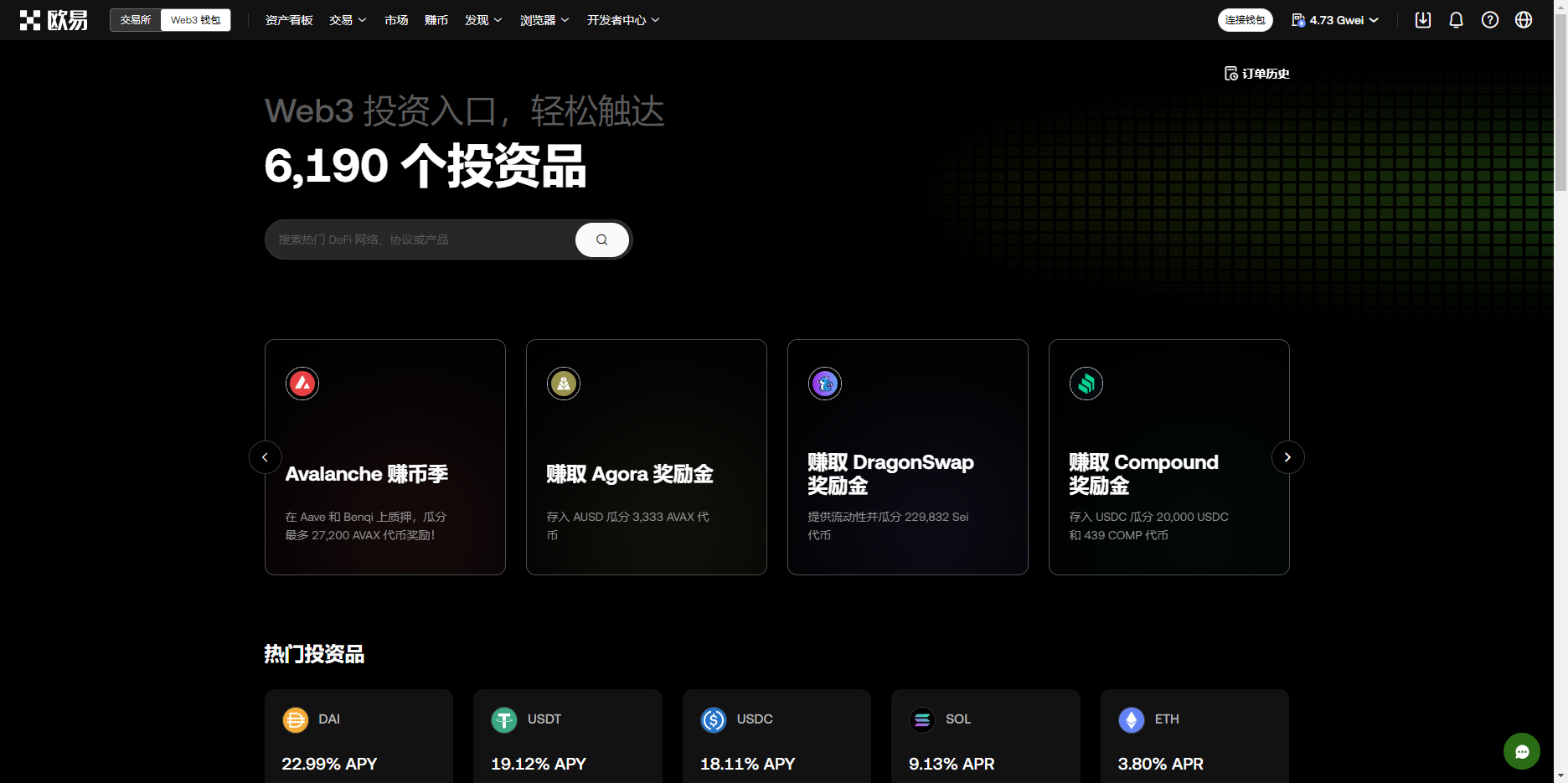Image resolution: width=1568 pixels, height=783 pixels.
Task: Click the gas station Gwei icon
Action: [x=1298, y=20]
